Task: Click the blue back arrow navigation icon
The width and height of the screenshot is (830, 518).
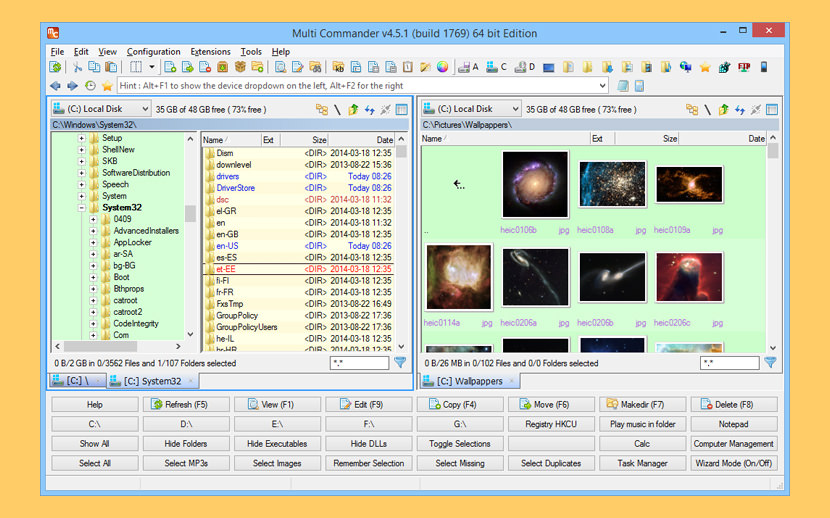Action: point(56,86)
